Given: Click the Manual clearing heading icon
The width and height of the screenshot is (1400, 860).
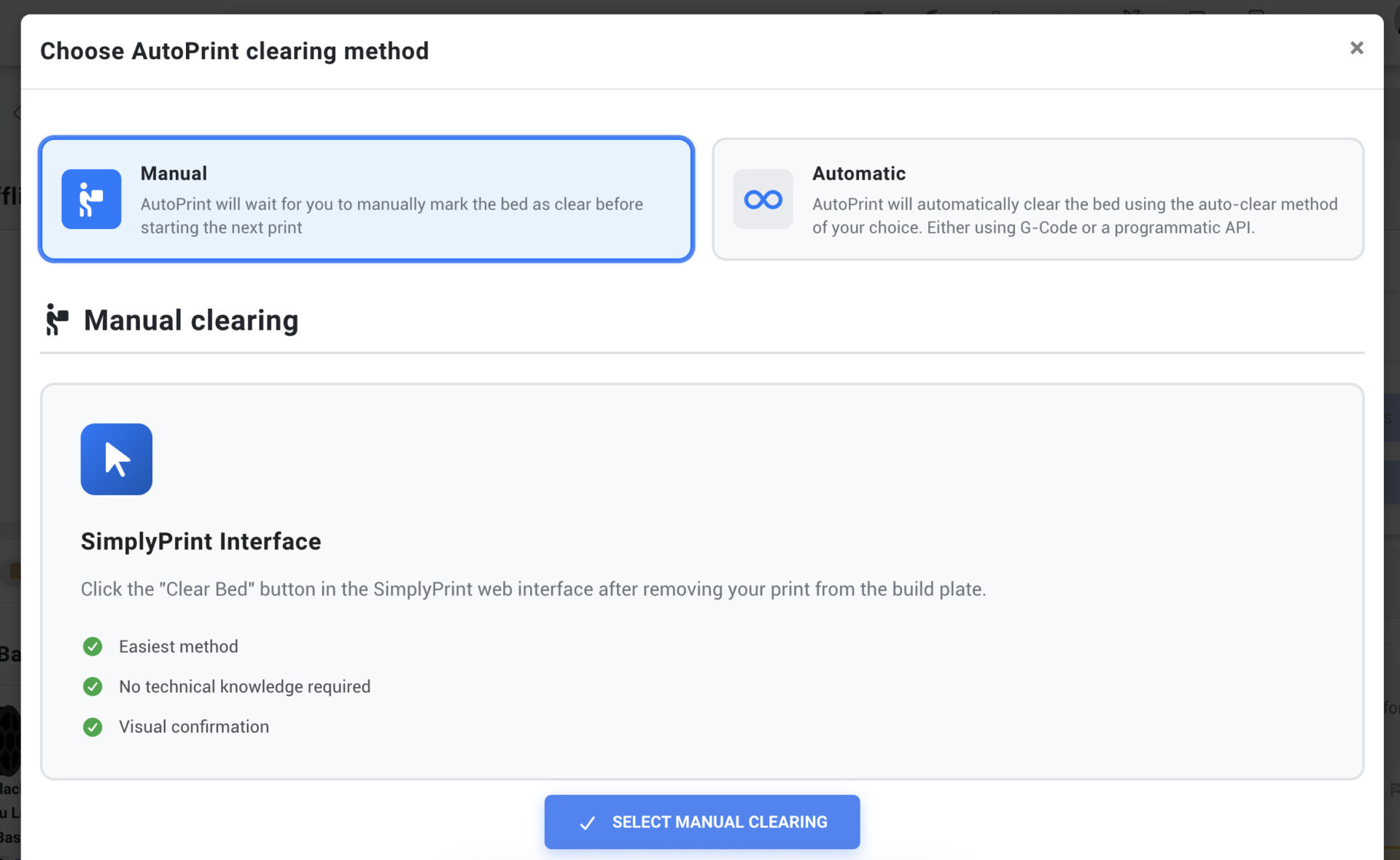Looking at the screenshot, I should tap(57, 320).
